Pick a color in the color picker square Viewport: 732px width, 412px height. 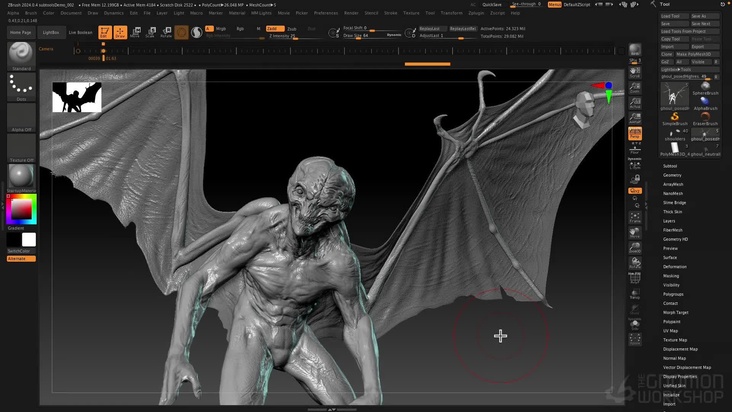[20, 207]
